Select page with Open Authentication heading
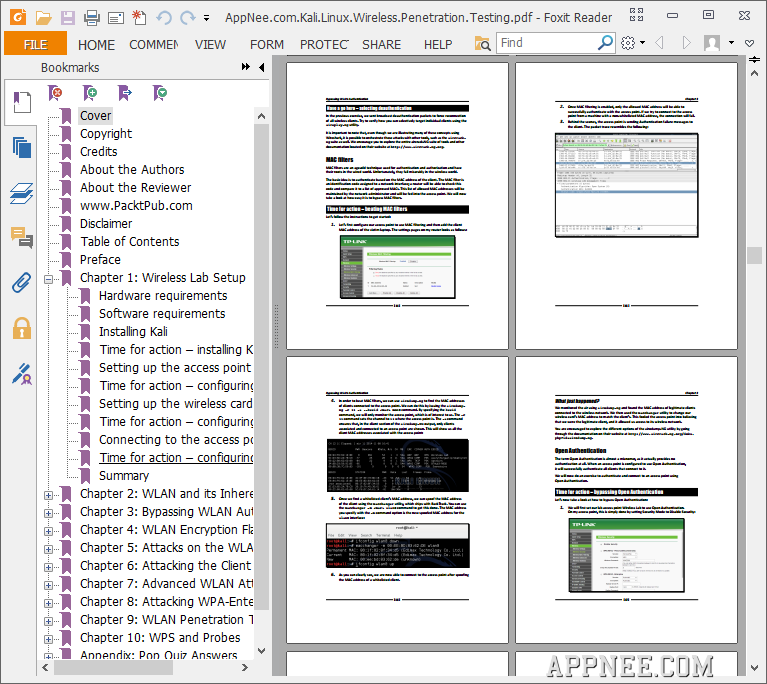767x684 pixels. pyautogui.click(x=626, y=500)
